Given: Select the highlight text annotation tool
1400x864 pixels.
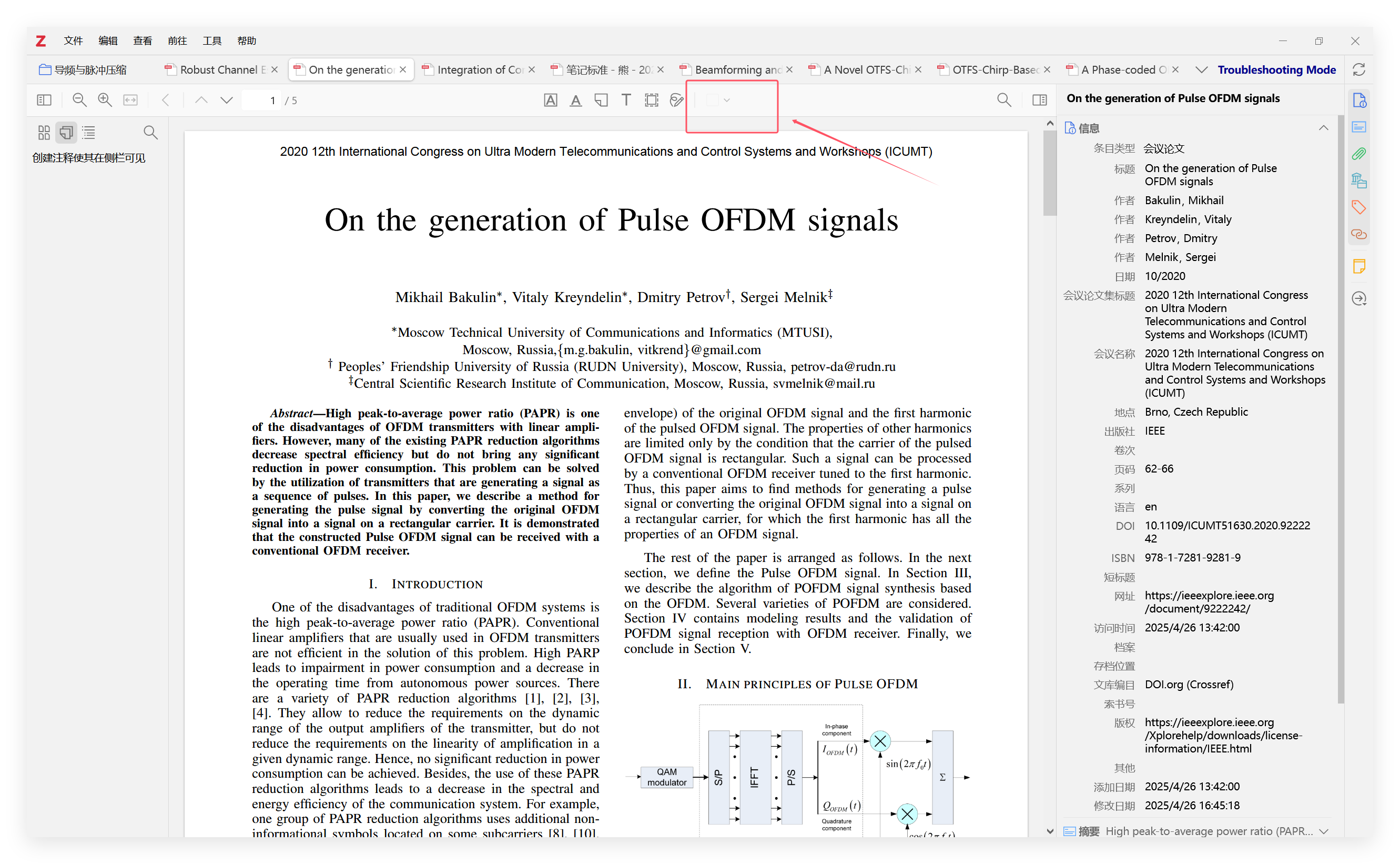Looking at the screenshot, I should [550, 101].
